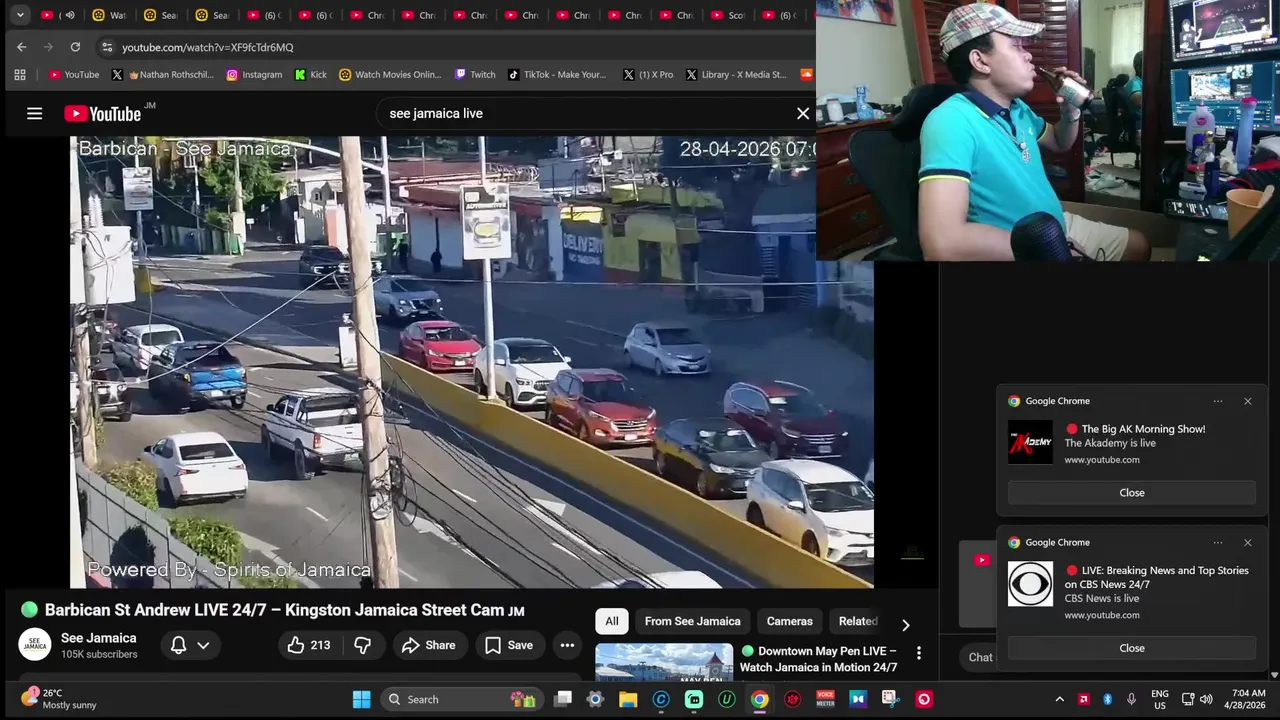Screen dimensions: 1280x720
Task: Open Bluetooth tray icon
Action: (x=1107, y=699)
